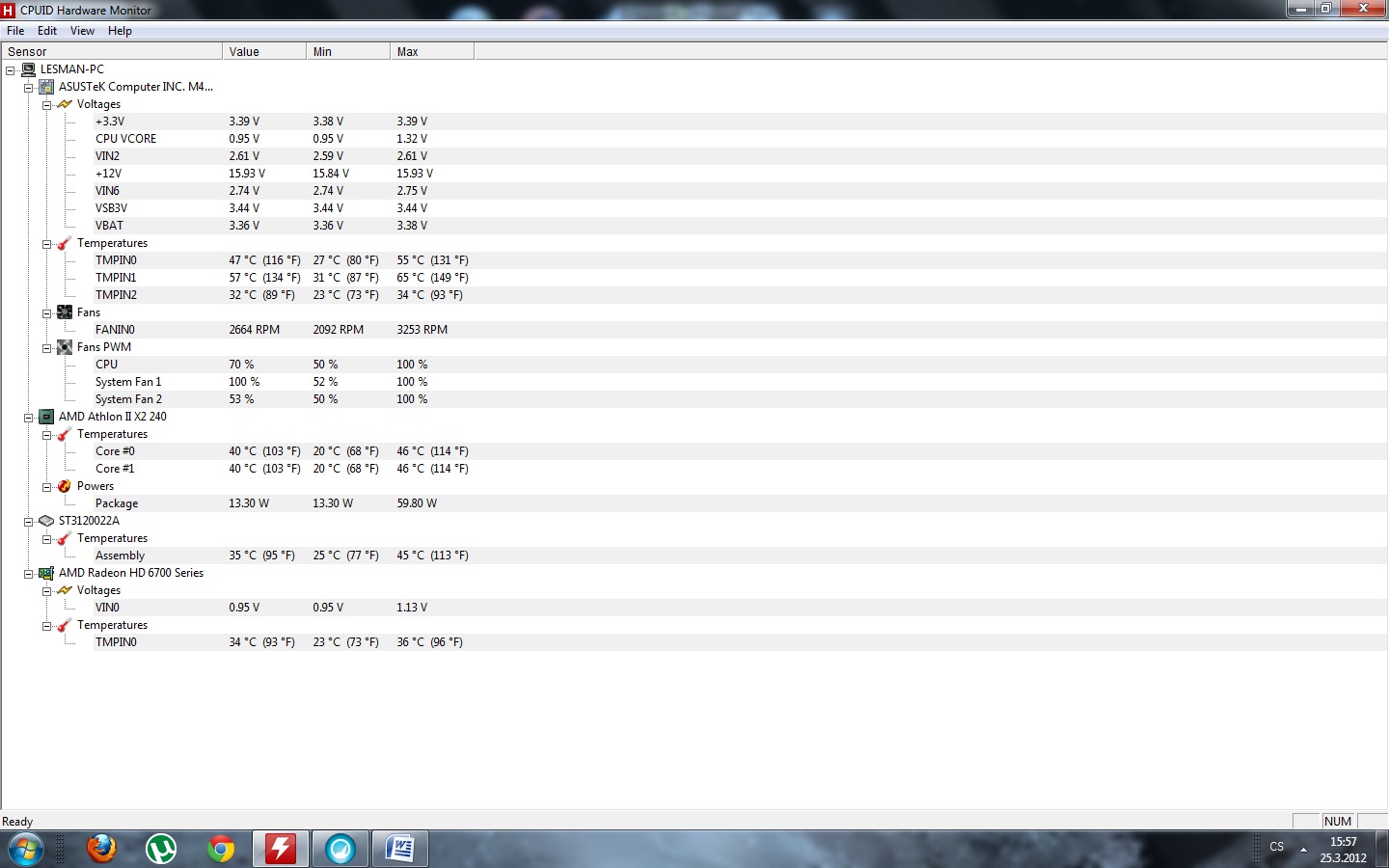Screen dimensions: 1389x868
Task: Click the CS language indicator in tray
Action: click(x=1277, y=847)
